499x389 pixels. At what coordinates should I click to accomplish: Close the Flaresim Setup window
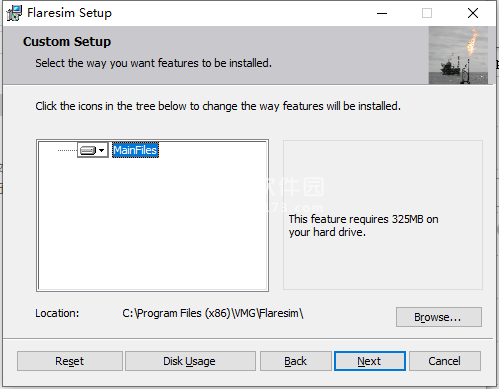(x=473, y=13)
